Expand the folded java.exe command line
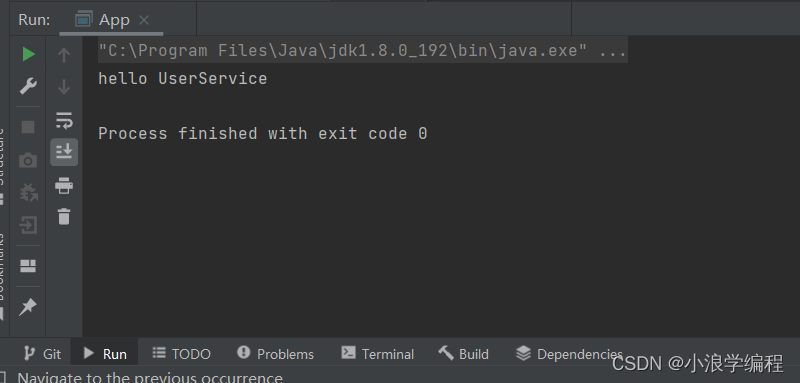The height and width of the screenshot is (383, 800). [613, 50]
